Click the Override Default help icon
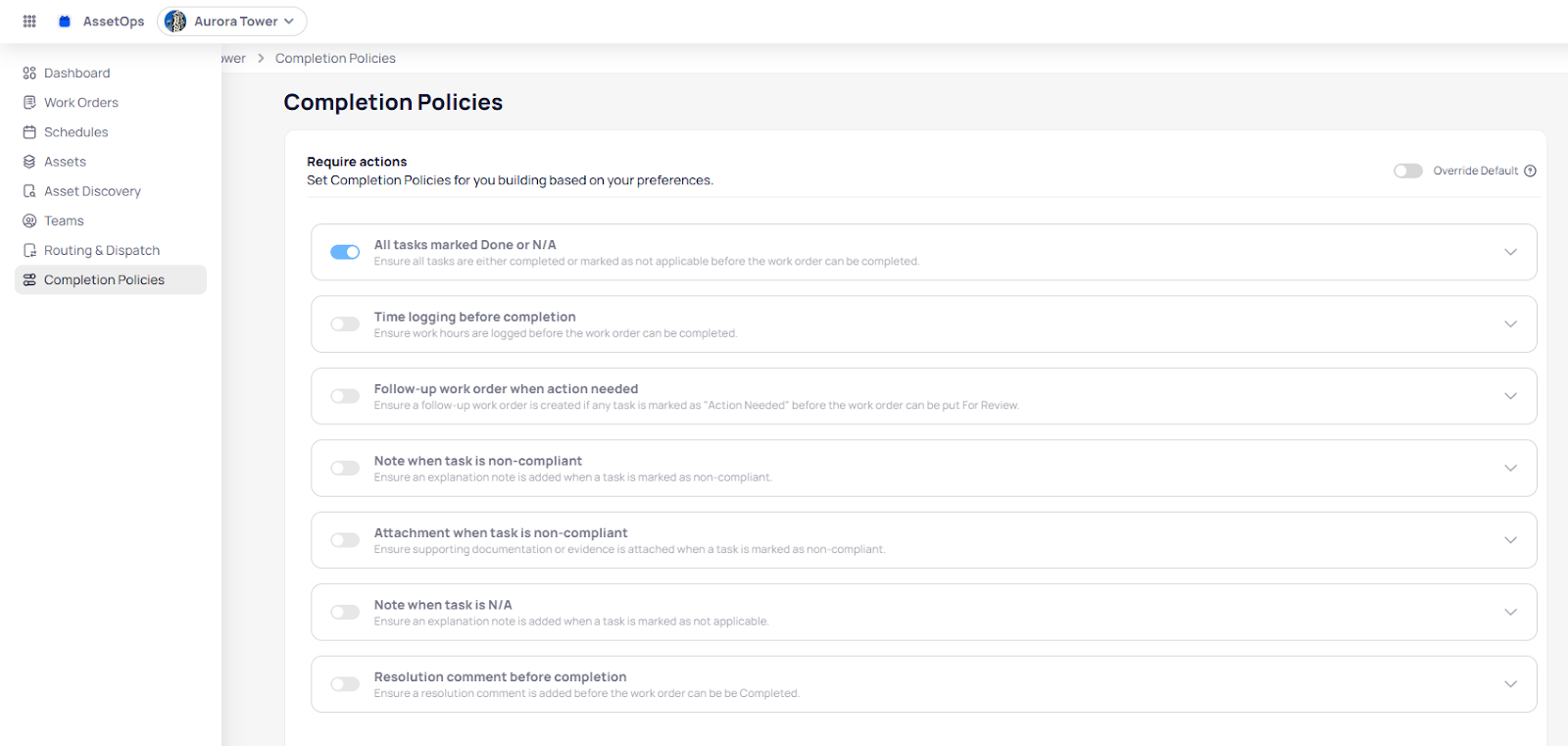1568x746 pixels. [x=1530, y=171]
